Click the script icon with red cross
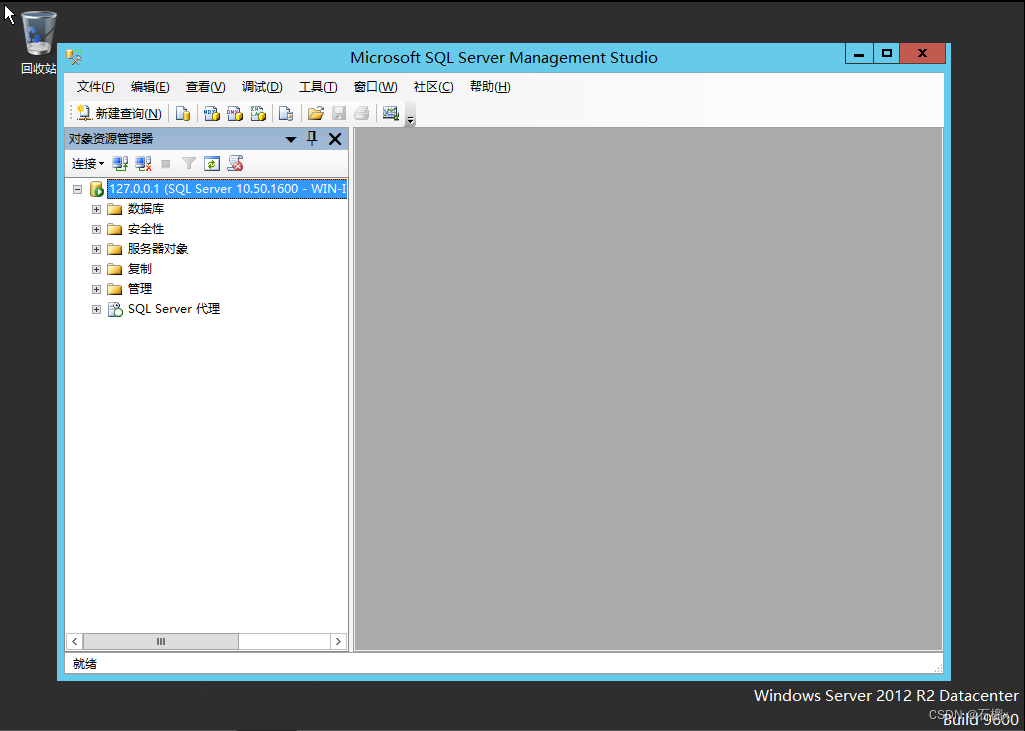 [235, 163]
